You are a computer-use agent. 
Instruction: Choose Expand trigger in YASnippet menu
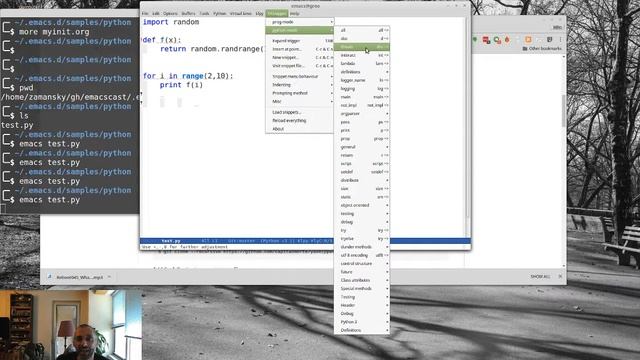[x=300, y=41]
